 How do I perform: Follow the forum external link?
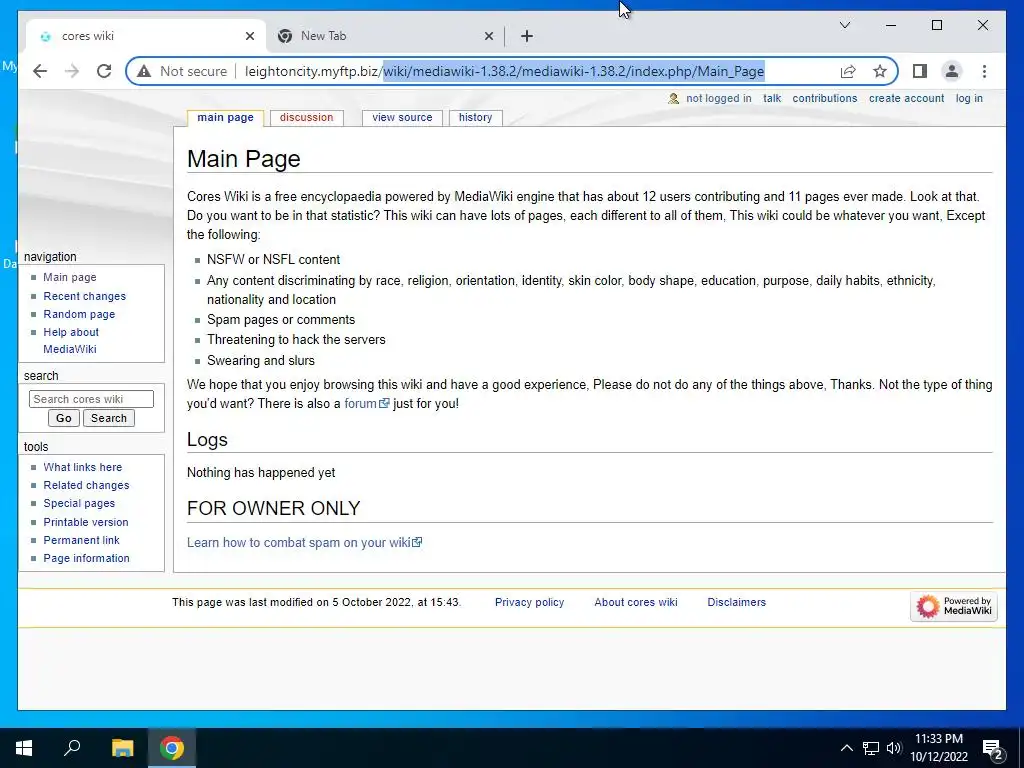coord(366,404)
